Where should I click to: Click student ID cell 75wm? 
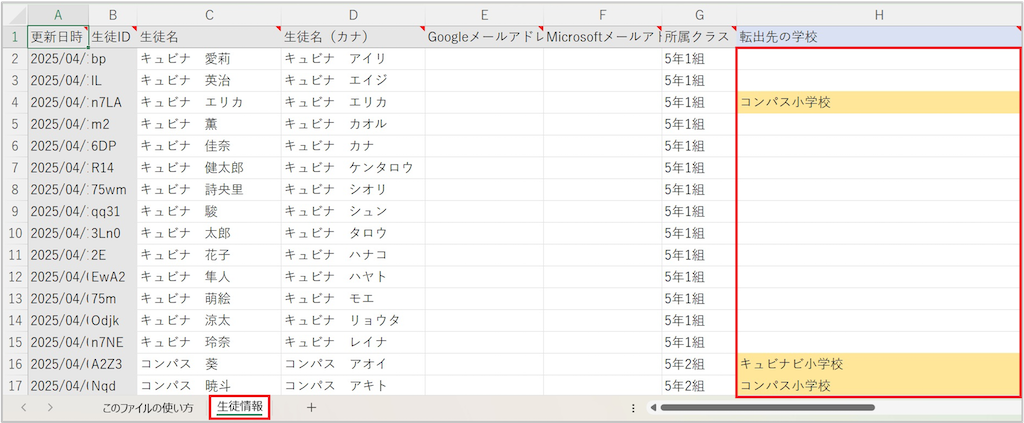coord(113,189)
